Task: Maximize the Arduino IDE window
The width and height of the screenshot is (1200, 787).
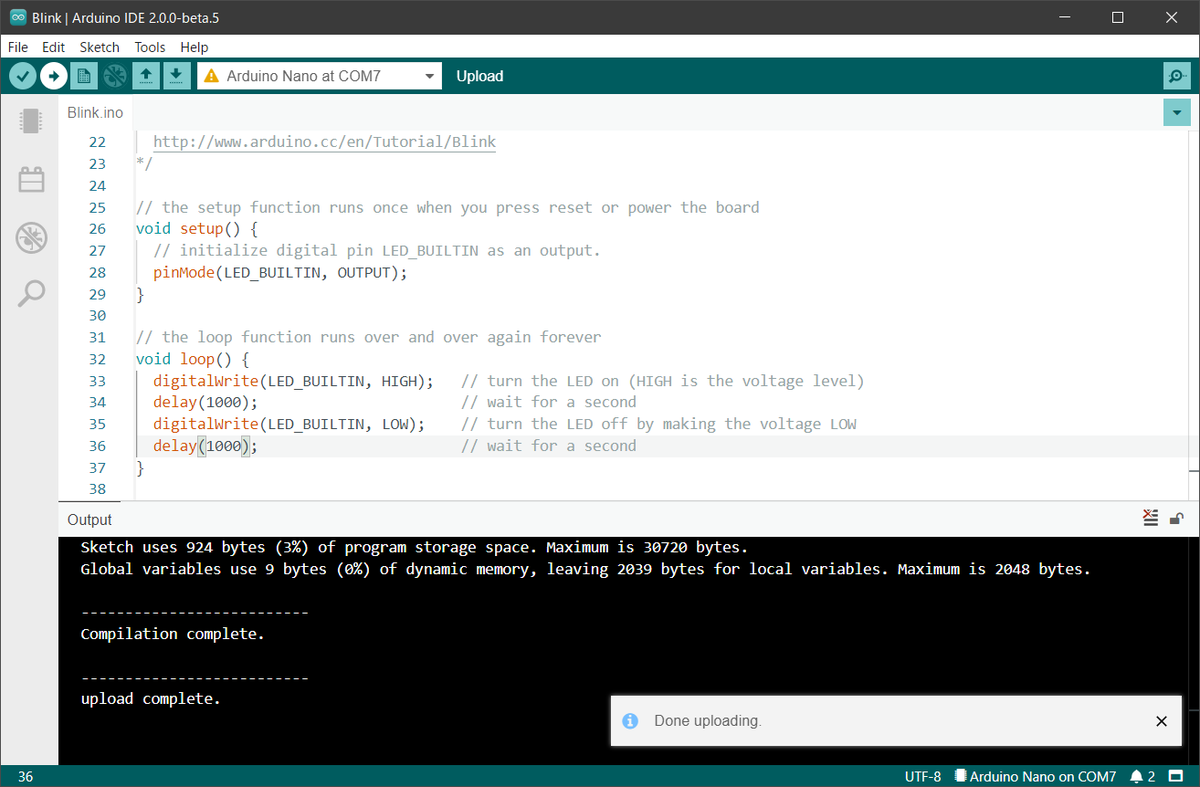Action: coord(1117,17)
